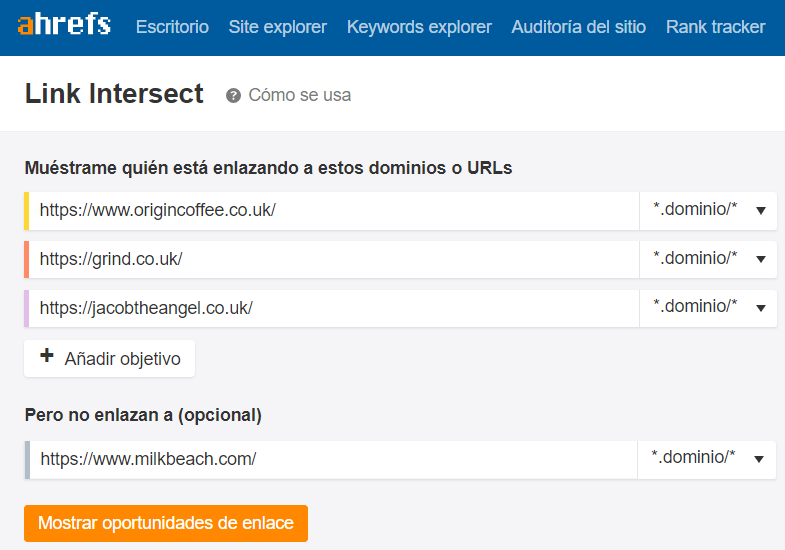The height and width of the screenshot is (550, 785).
Task: Focus the jacobtheangel.co.uk URL field
Action: tap(334, 308)
